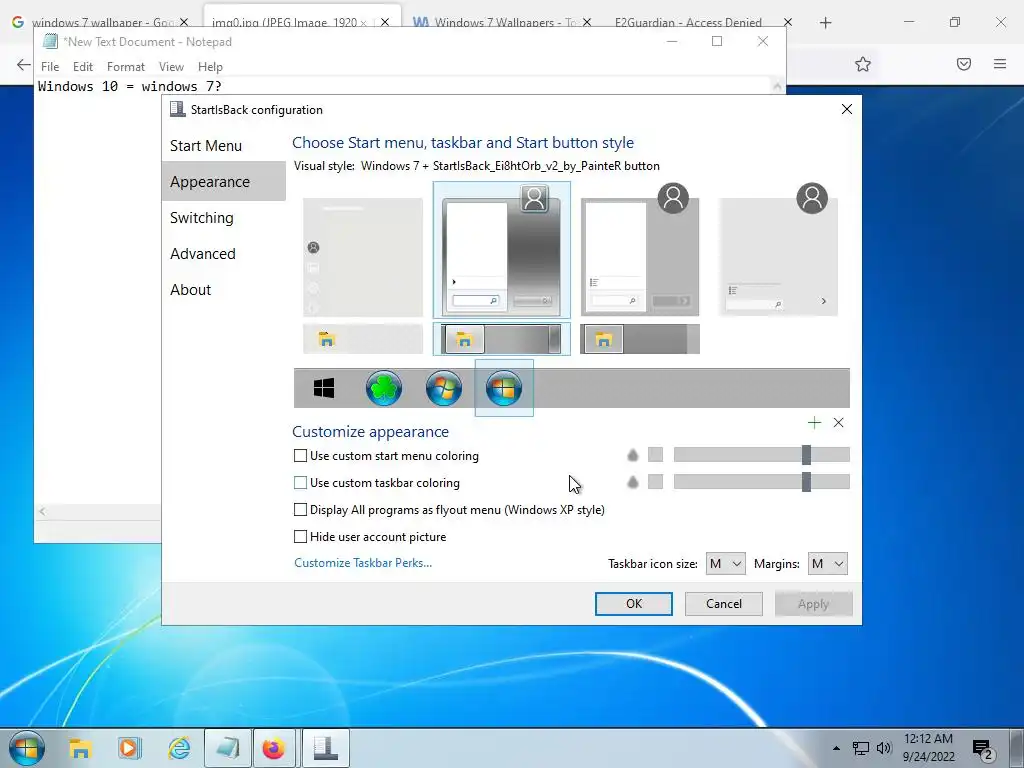Click start menu color droplet icon
The width and height of the screenshot is (1024, 768).
(632, 455)
